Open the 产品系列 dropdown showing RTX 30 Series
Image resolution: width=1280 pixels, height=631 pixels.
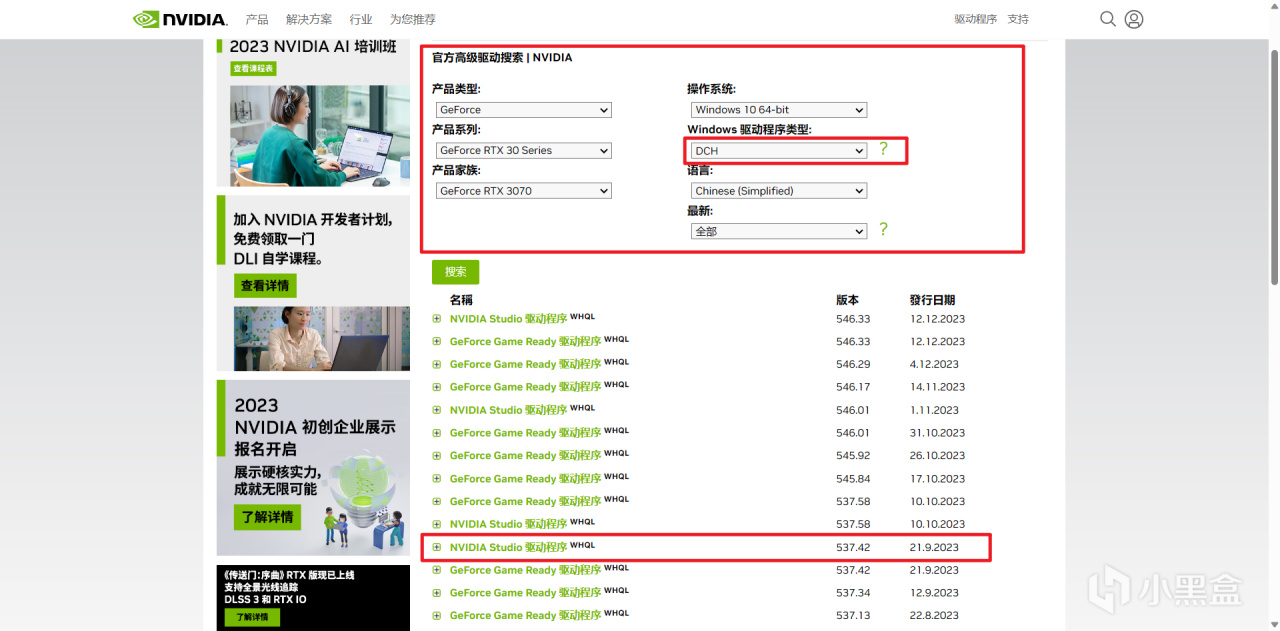pos(524,150)
